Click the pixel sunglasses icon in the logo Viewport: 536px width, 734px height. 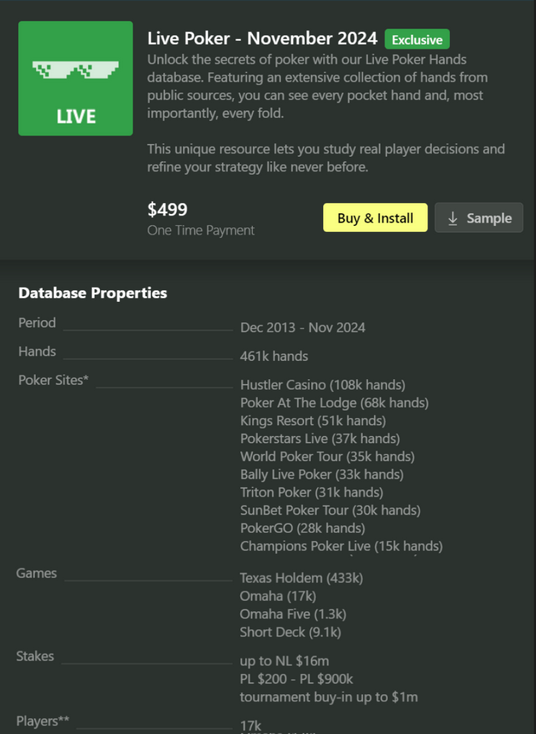[x=75, y=69]
